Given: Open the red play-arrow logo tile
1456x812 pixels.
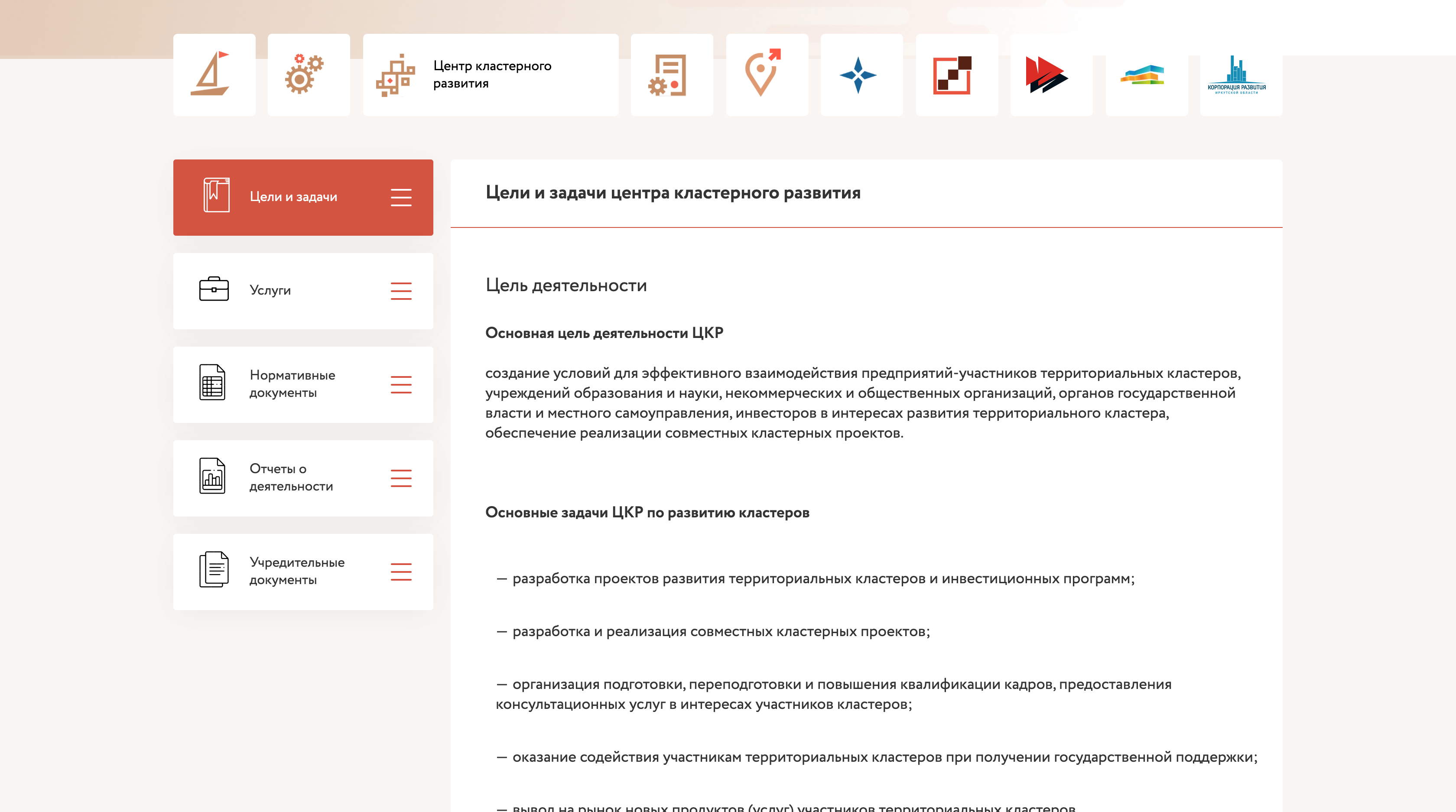Looking at the screenshot, I should coord(1051,75).
